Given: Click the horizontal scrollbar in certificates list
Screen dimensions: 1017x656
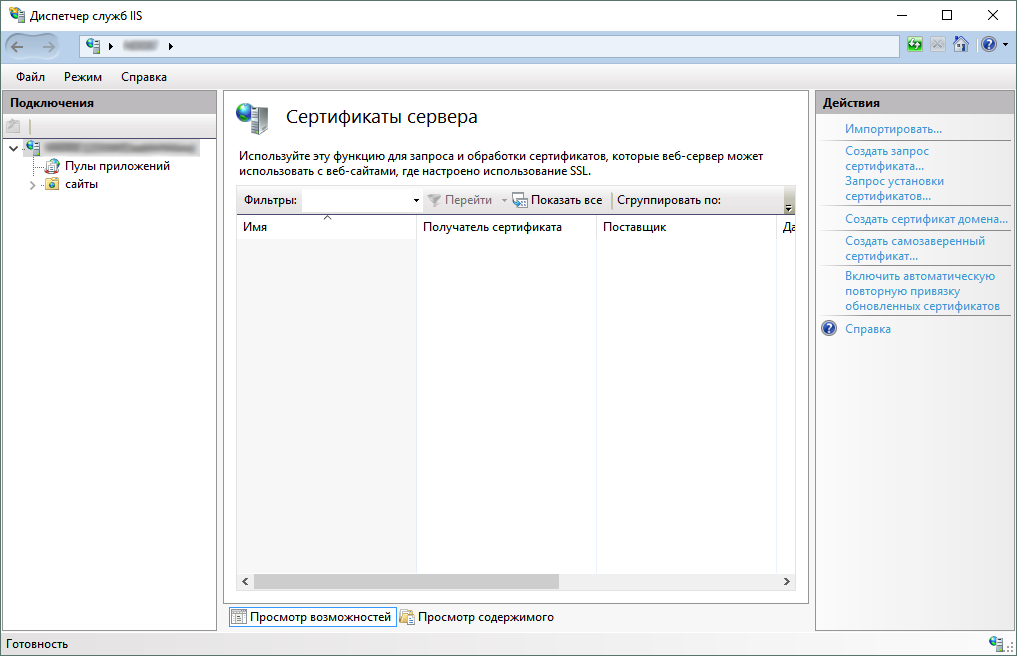Looking at the screenshot, I should click(406, 581).
